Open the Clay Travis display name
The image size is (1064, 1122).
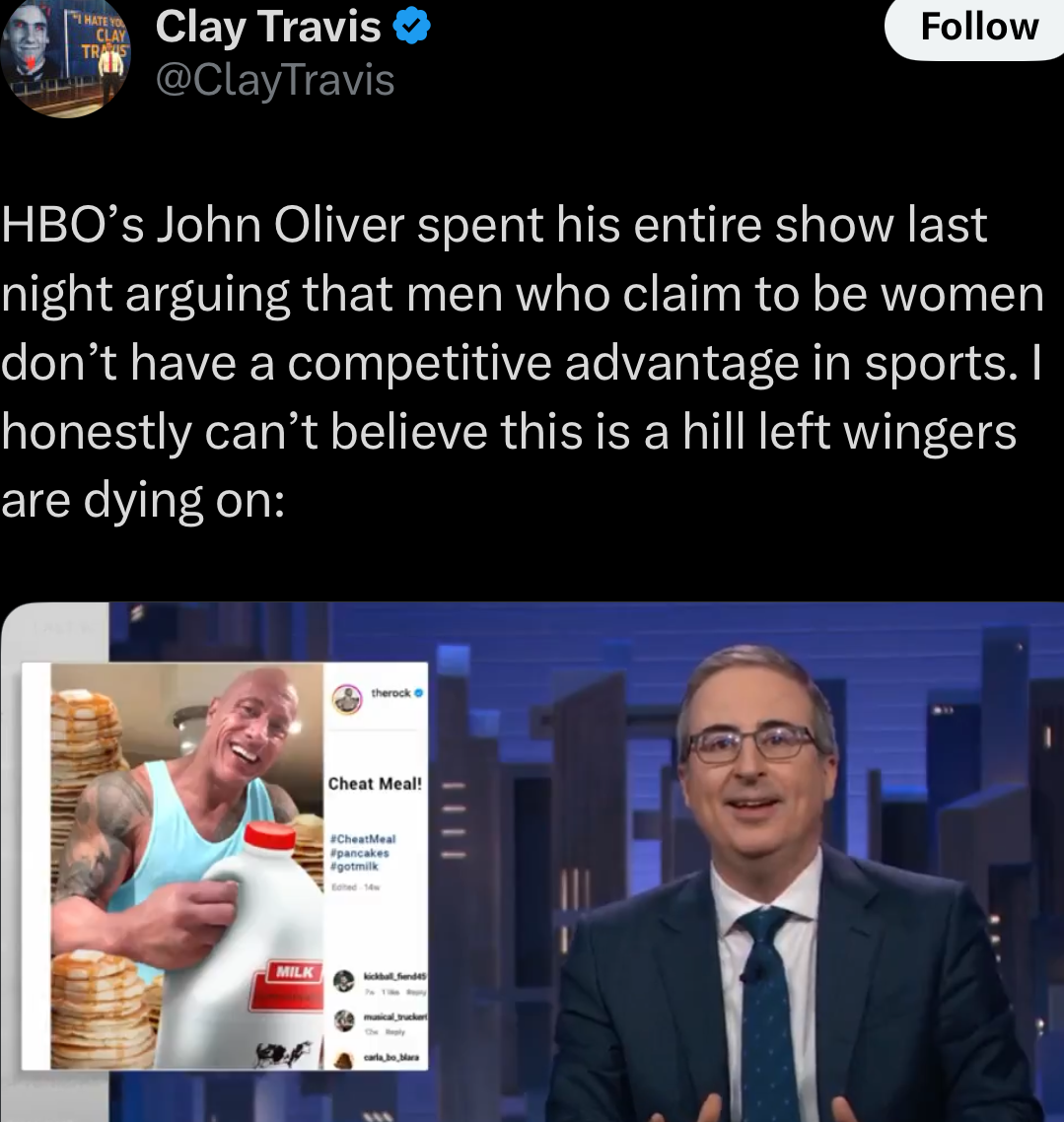pyautogui.click(x=267, y=28)
